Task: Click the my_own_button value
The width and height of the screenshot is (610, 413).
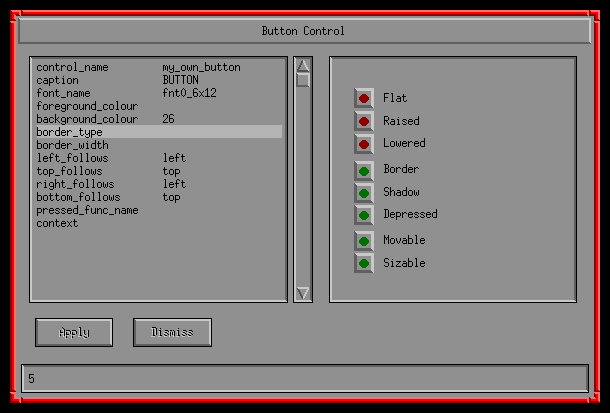Action: pos(202,68)
